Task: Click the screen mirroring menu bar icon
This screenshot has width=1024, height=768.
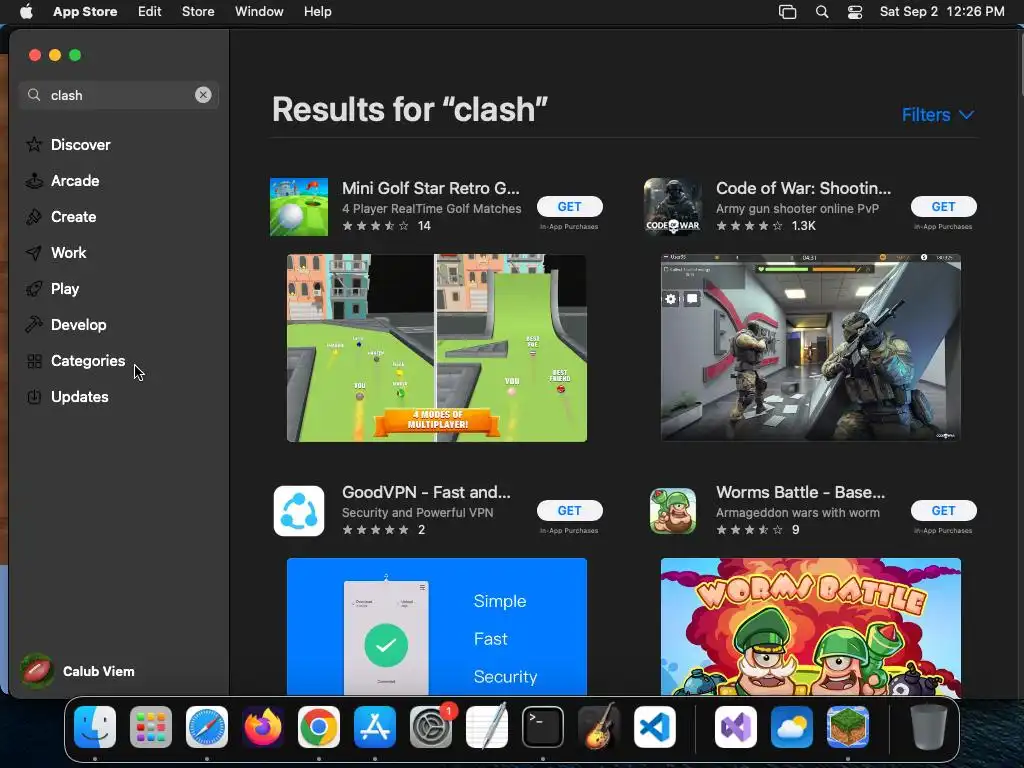Action: 788,12
